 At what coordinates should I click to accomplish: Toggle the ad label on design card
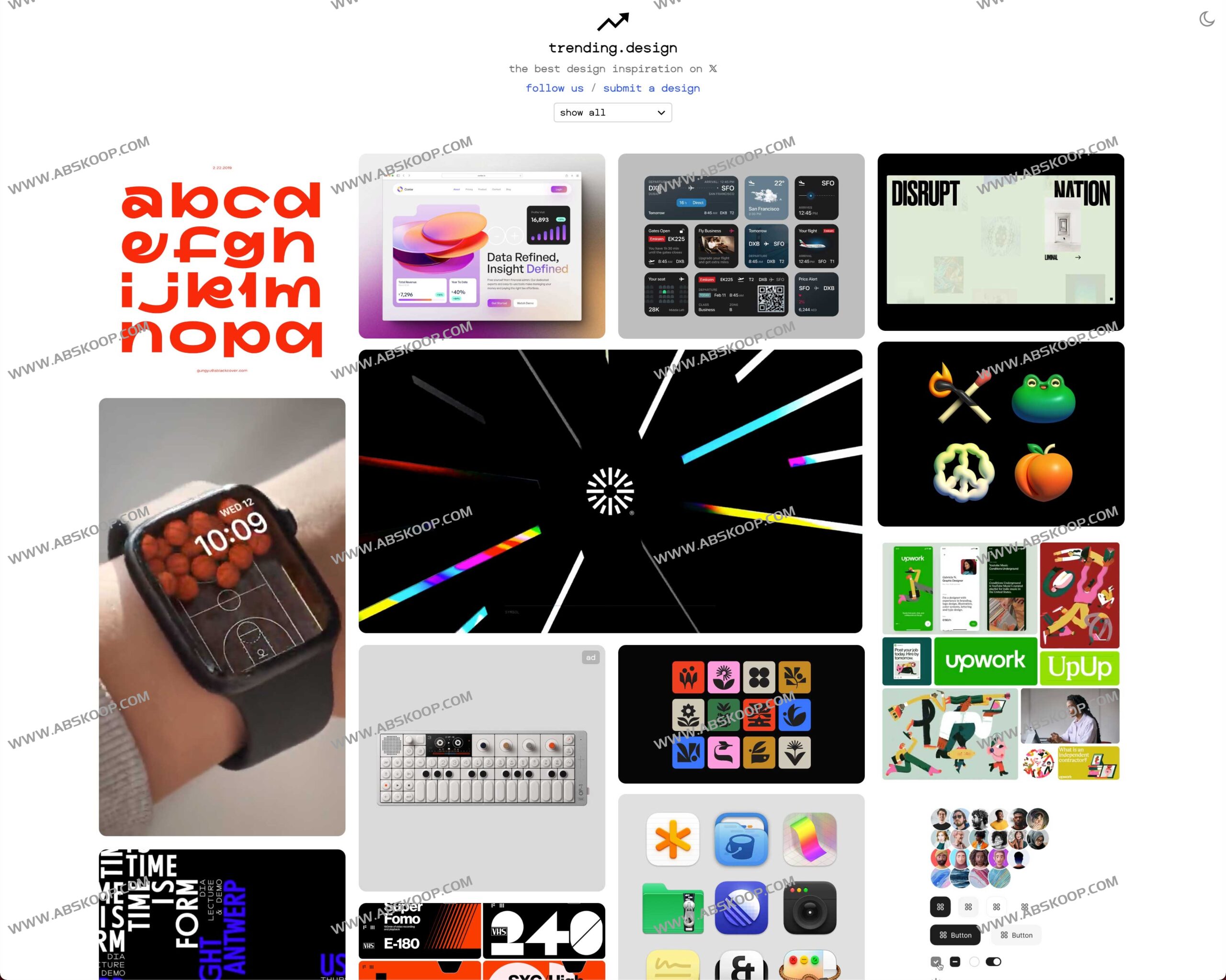point(592,657)
